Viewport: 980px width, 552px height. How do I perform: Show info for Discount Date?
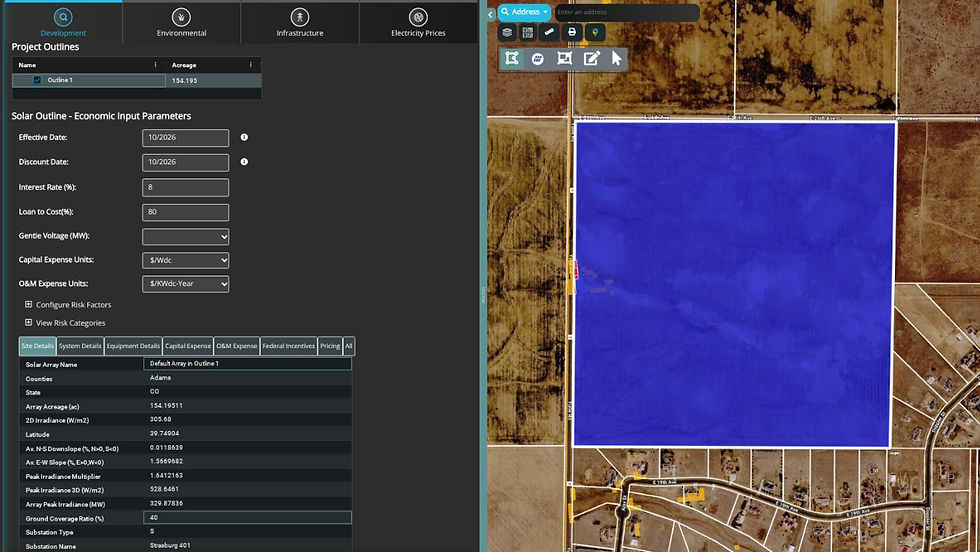[244, 162]
